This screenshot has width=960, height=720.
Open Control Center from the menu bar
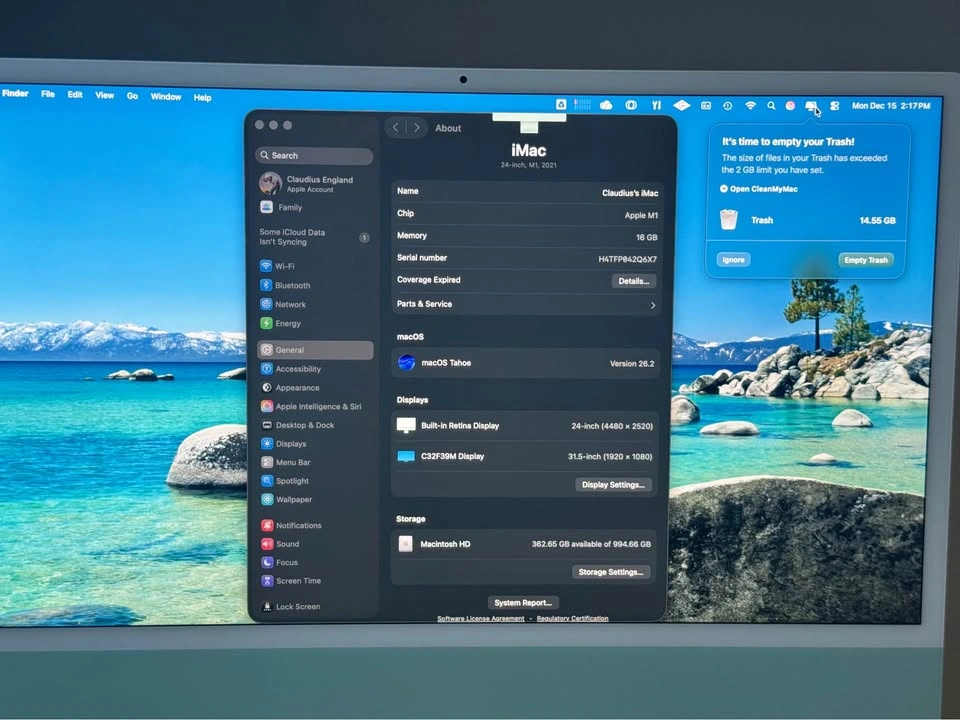(x=834, y=106)
